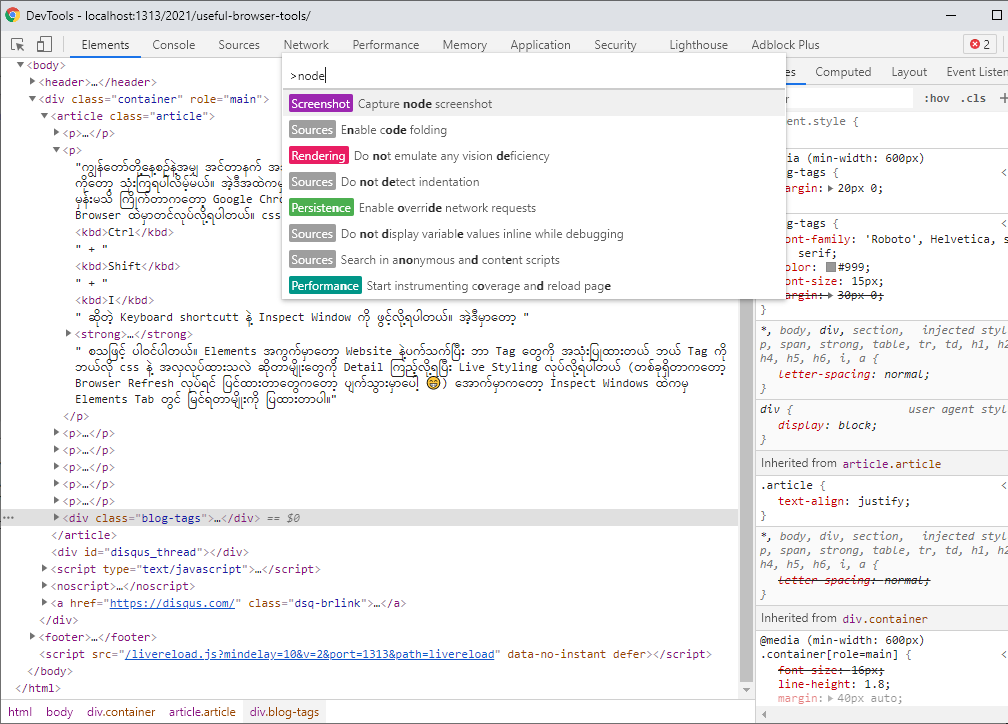
Task: Open the Sources tab
Action: coord(238,44)
